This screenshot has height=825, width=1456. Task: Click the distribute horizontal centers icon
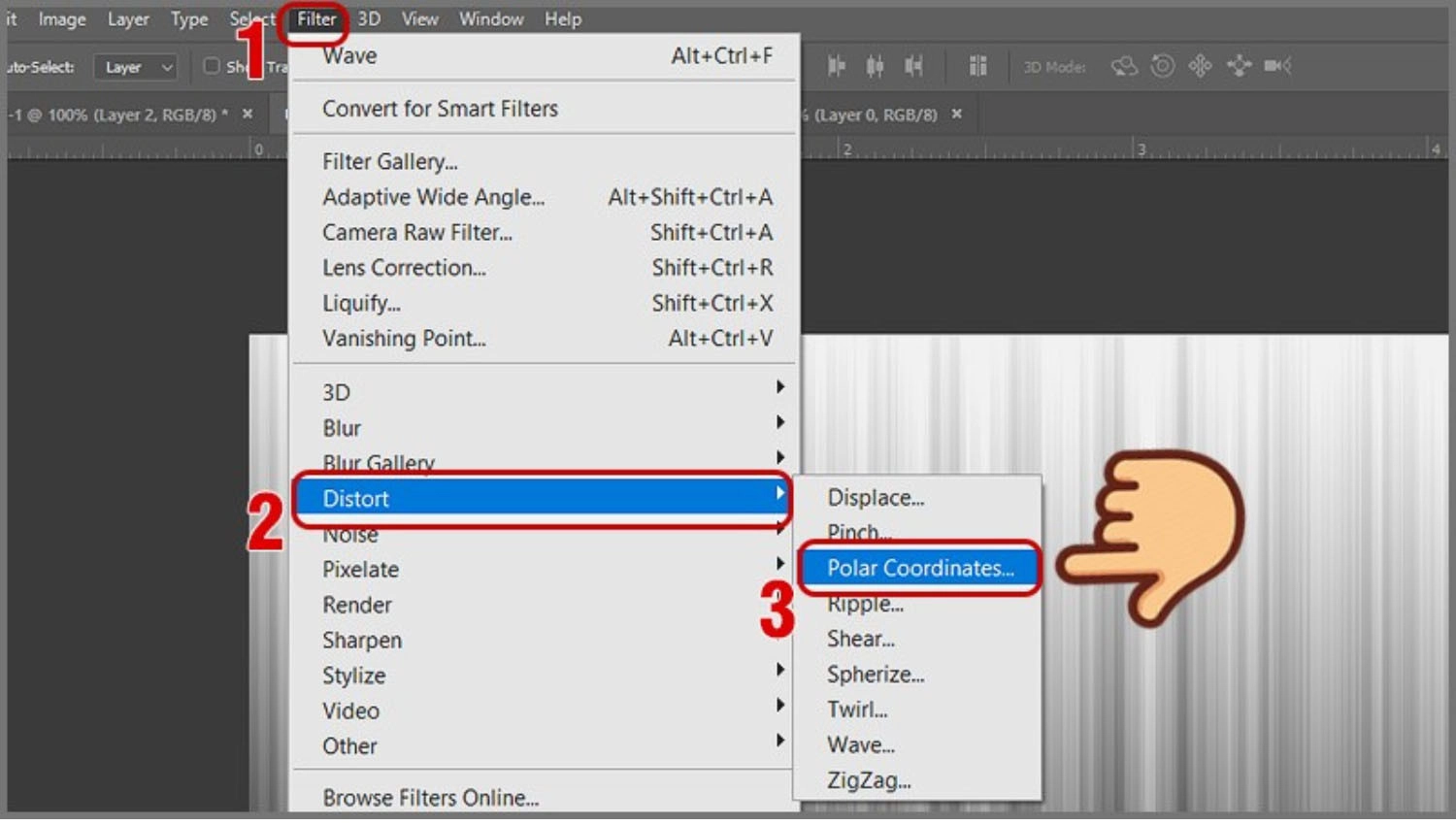[875, 66]
